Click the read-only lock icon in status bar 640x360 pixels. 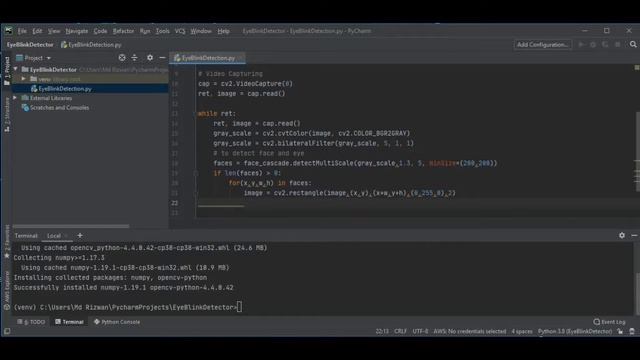point(620,331)
